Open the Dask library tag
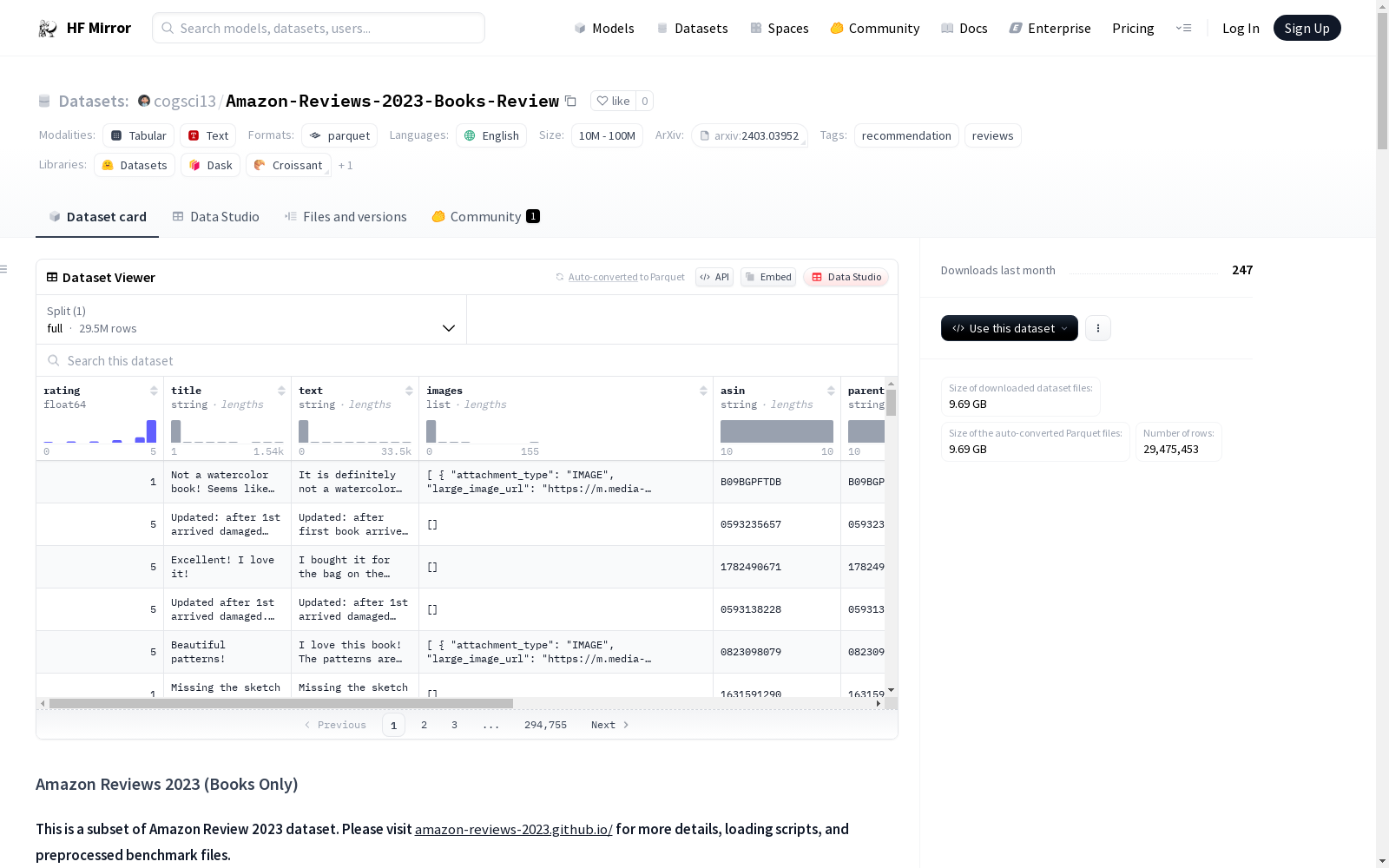The width and height of the screenshot is (1389, 868). (x=210, y=165)
